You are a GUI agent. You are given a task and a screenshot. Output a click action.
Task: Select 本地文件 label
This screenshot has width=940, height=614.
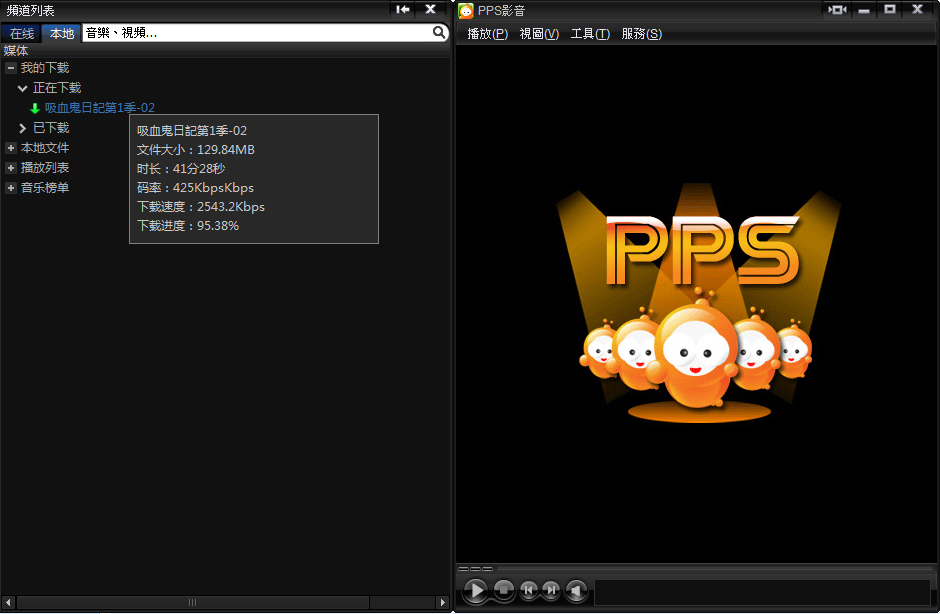(45, 148)
